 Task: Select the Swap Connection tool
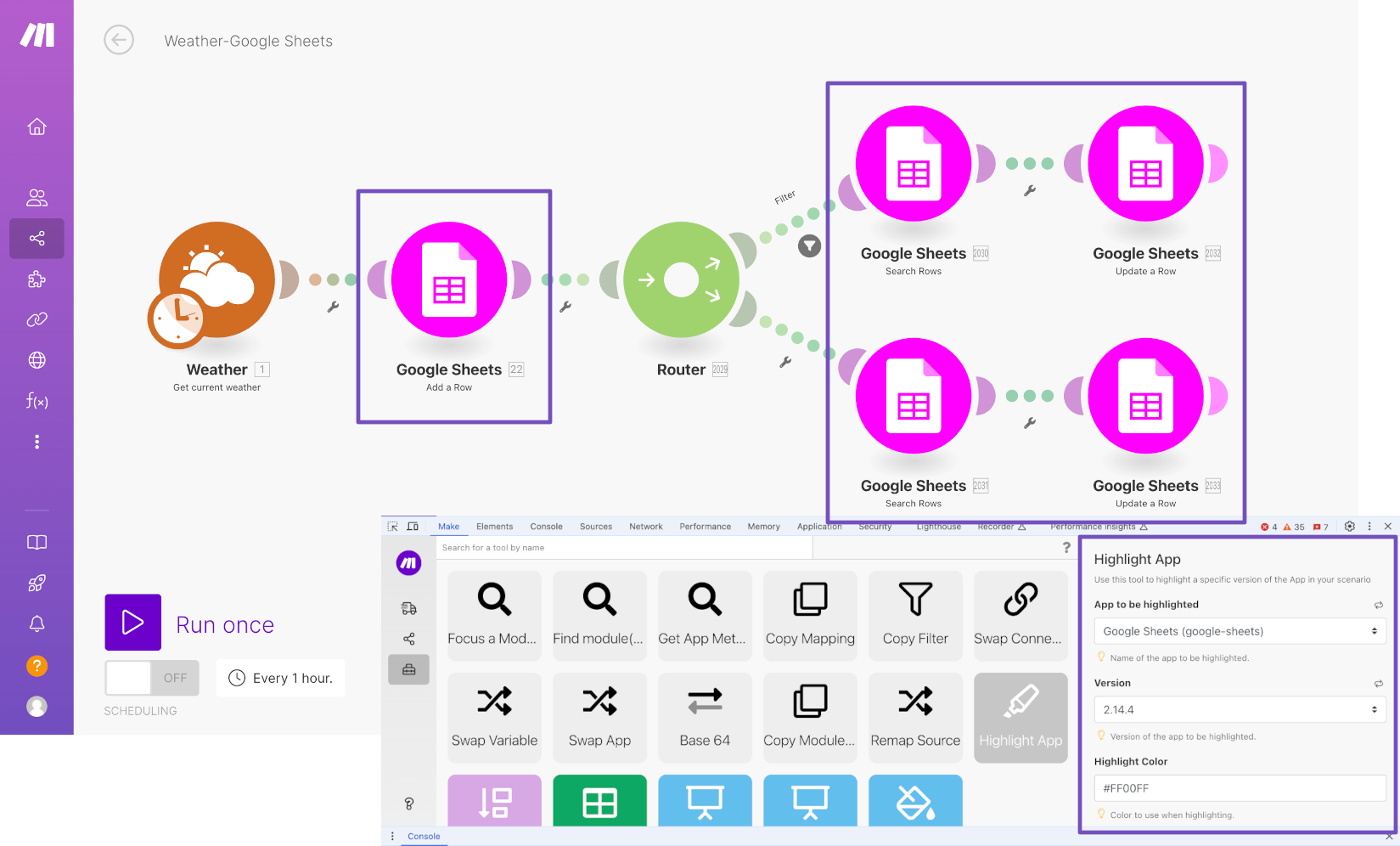point(1020,616)
